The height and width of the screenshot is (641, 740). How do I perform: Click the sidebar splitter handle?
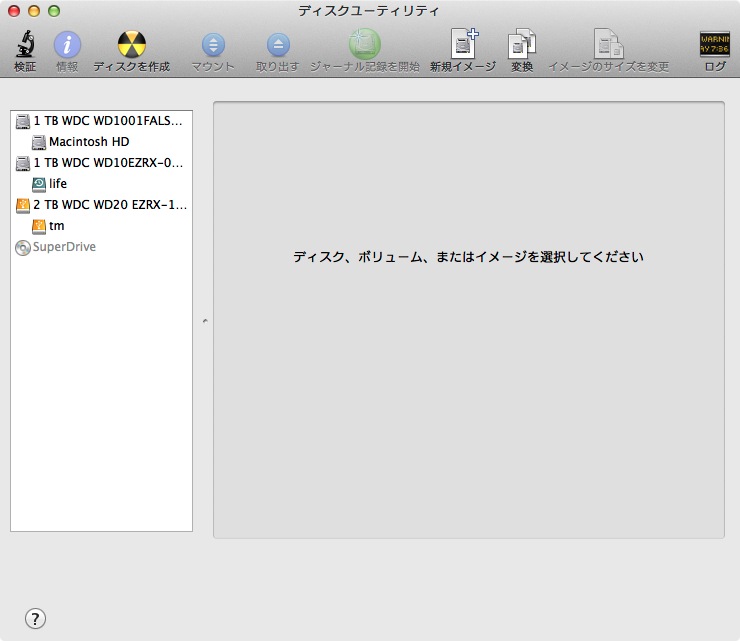(204, 322)
